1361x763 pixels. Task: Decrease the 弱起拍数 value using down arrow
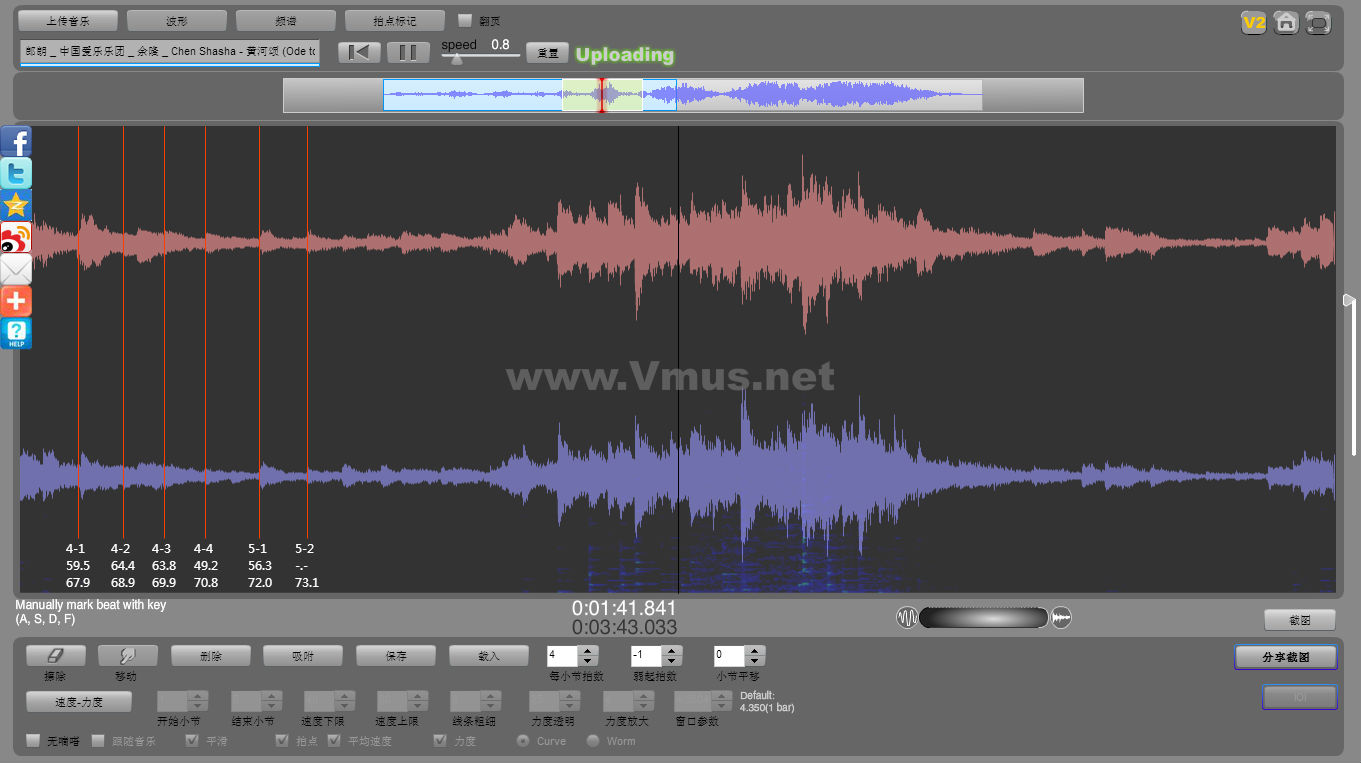672,661
